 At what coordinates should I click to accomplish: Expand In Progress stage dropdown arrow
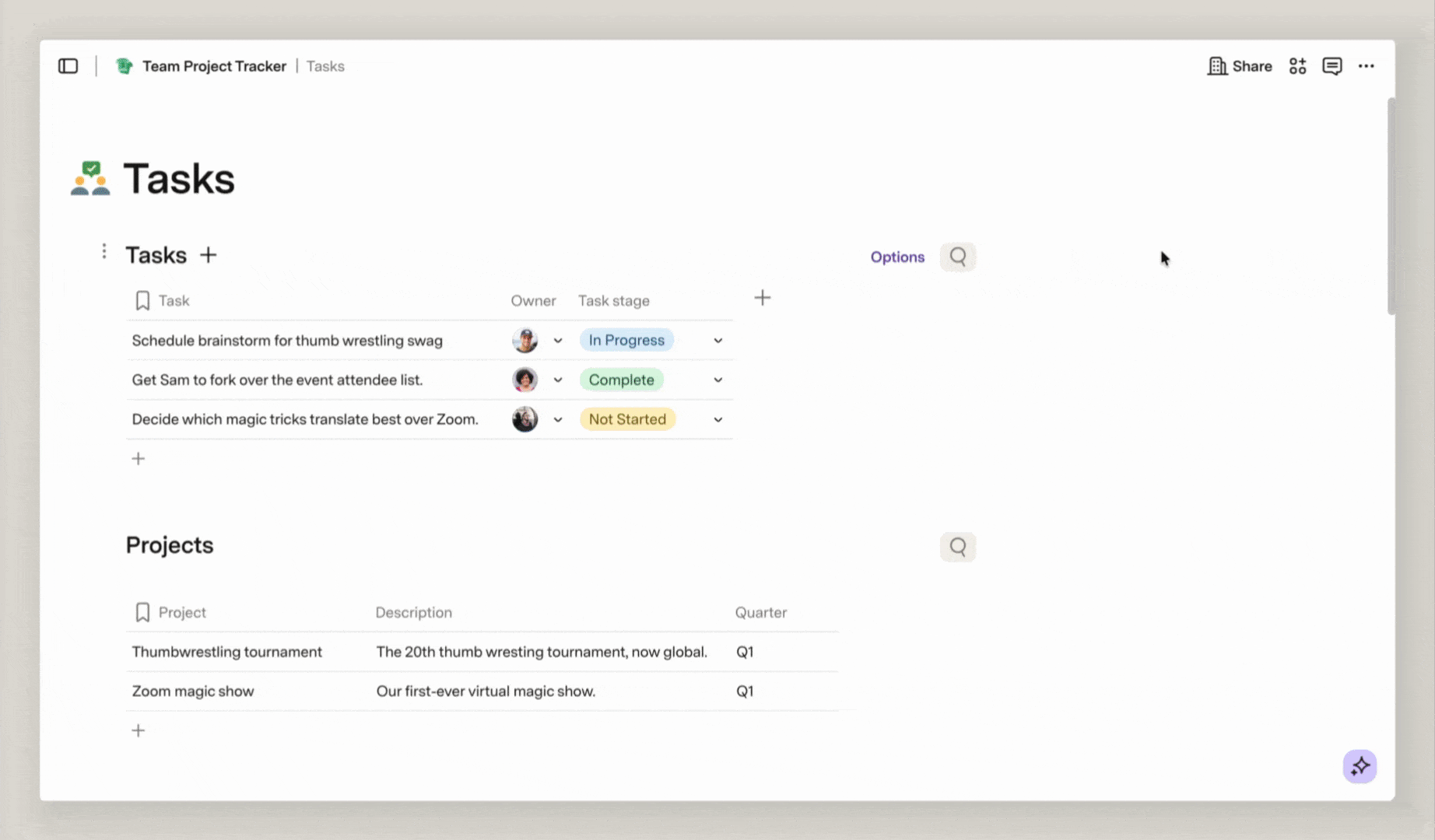pos(718,341)
